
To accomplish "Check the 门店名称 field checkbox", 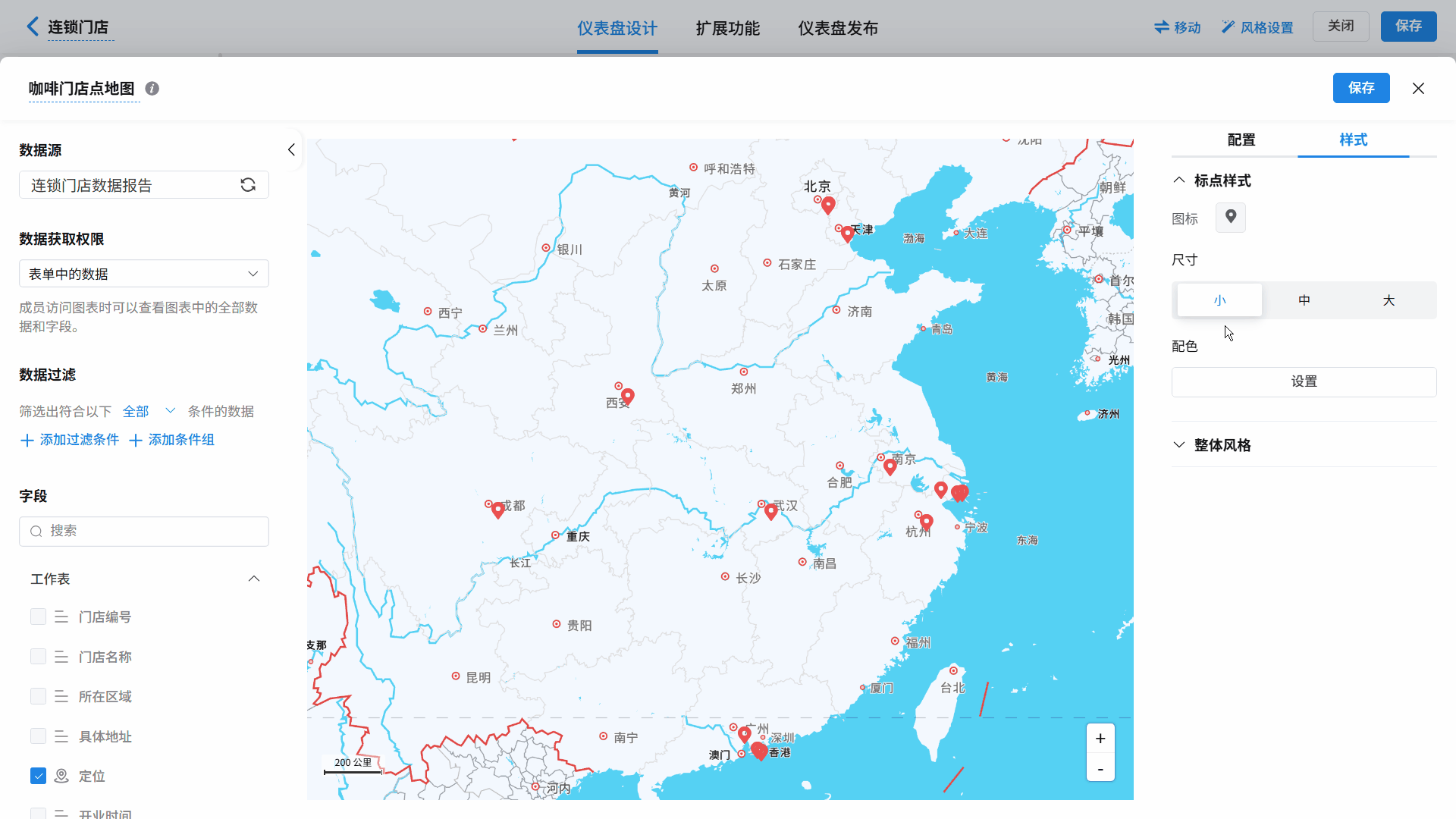I will 38,657.
